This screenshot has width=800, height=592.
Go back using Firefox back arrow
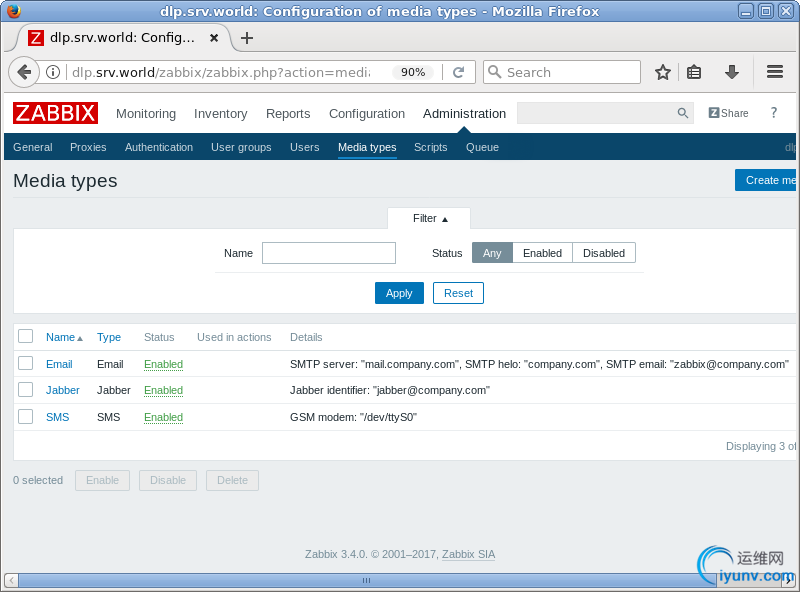pyautogui.click(x=23, y=72)
